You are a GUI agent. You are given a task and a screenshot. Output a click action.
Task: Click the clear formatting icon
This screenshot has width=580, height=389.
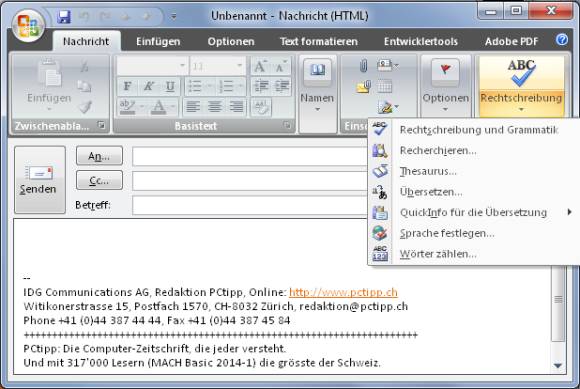261,107
